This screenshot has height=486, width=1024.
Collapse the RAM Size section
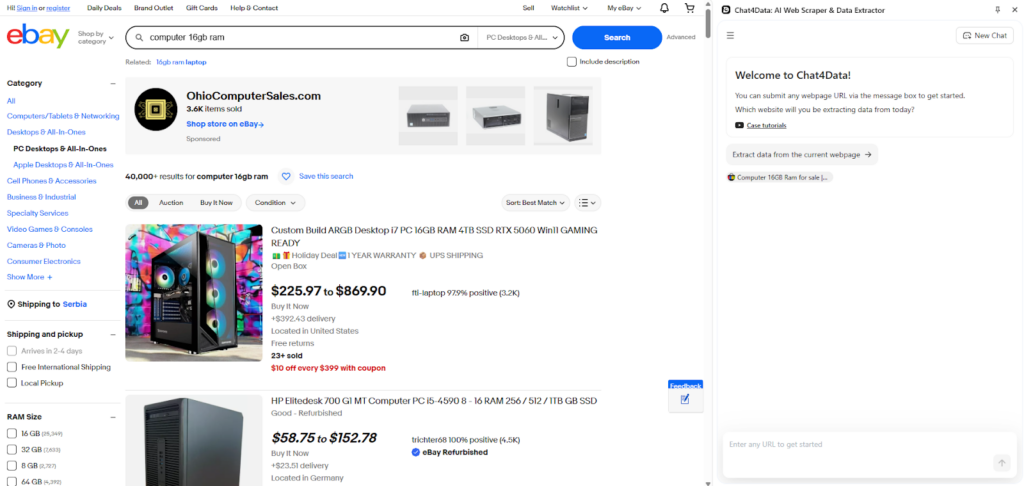113,417
